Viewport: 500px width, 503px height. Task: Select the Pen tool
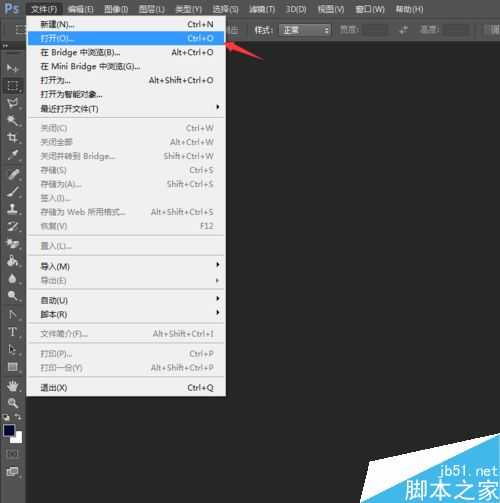(x=12, y=314)
